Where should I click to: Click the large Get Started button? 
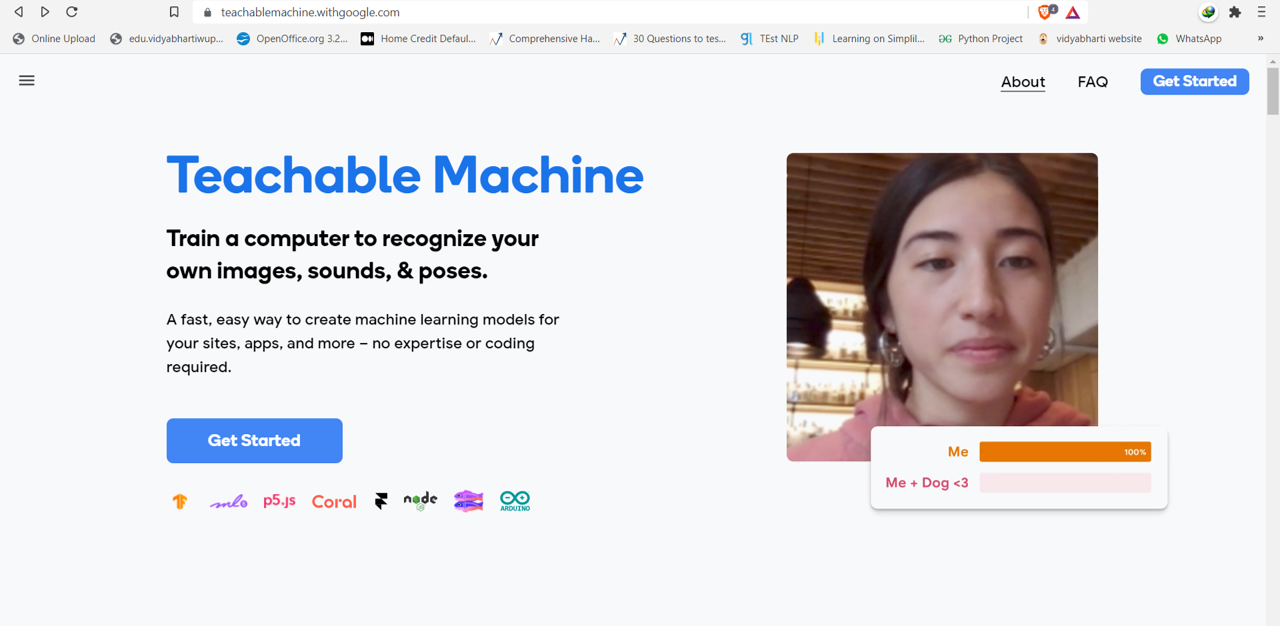254,441
